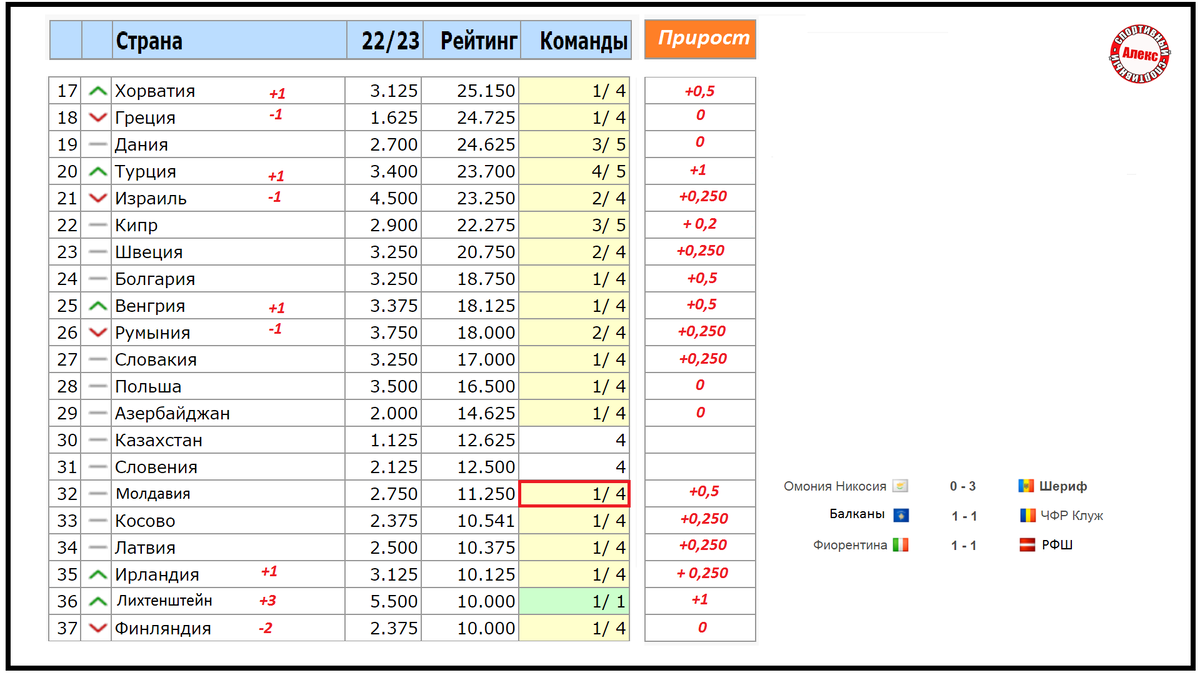Click the Sportivny Alex logo badge
This screenshot has width=1200, height=675.
(x=1141, y=56)
